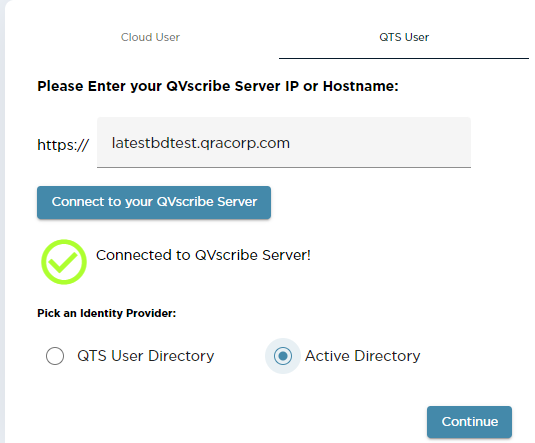Focus the server hostname input field
The image size is (535, 443).
(284, 142)
